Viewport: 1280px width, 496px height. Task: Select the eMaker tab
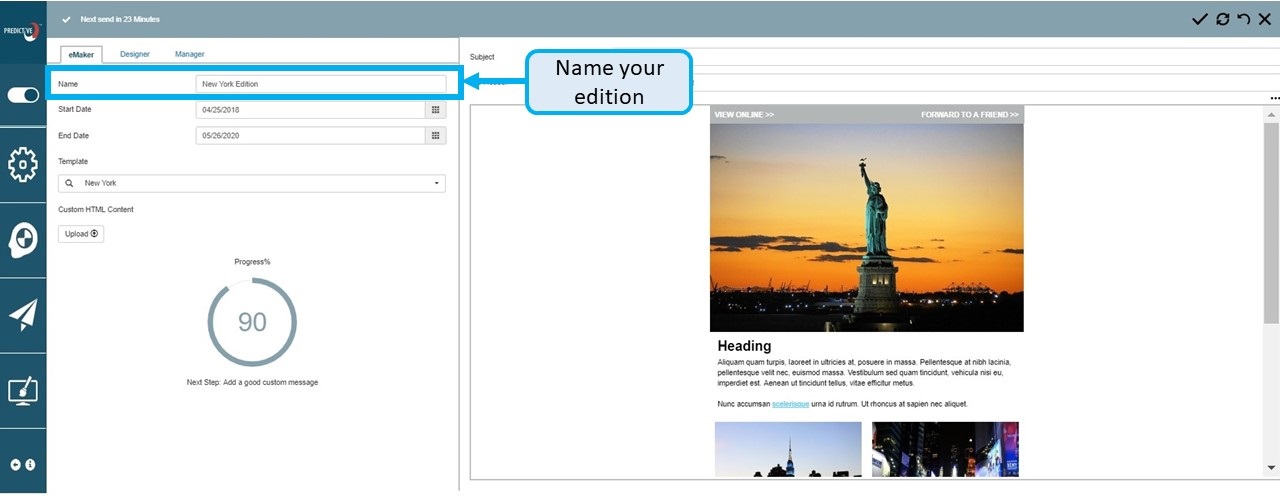[x=81, y=54]
